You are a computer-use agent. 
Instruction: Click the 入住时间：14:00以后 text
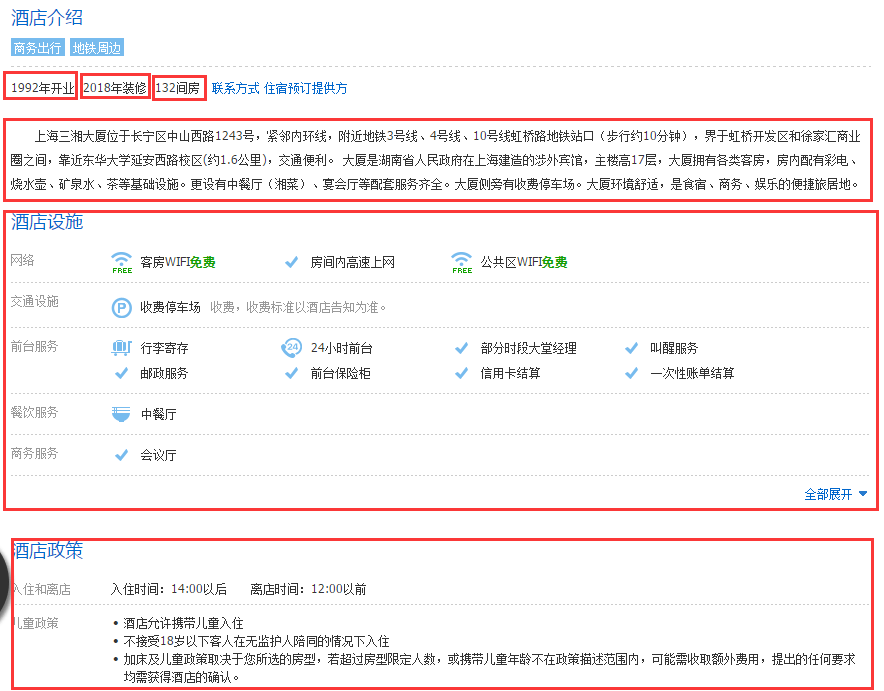point(169,589)
